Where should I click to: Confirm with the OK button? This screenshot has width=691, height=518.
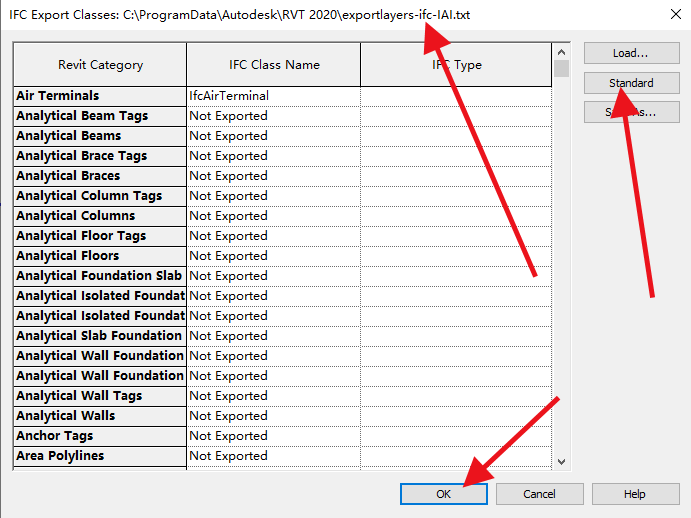pyautogui.click(x=444, y=494)
